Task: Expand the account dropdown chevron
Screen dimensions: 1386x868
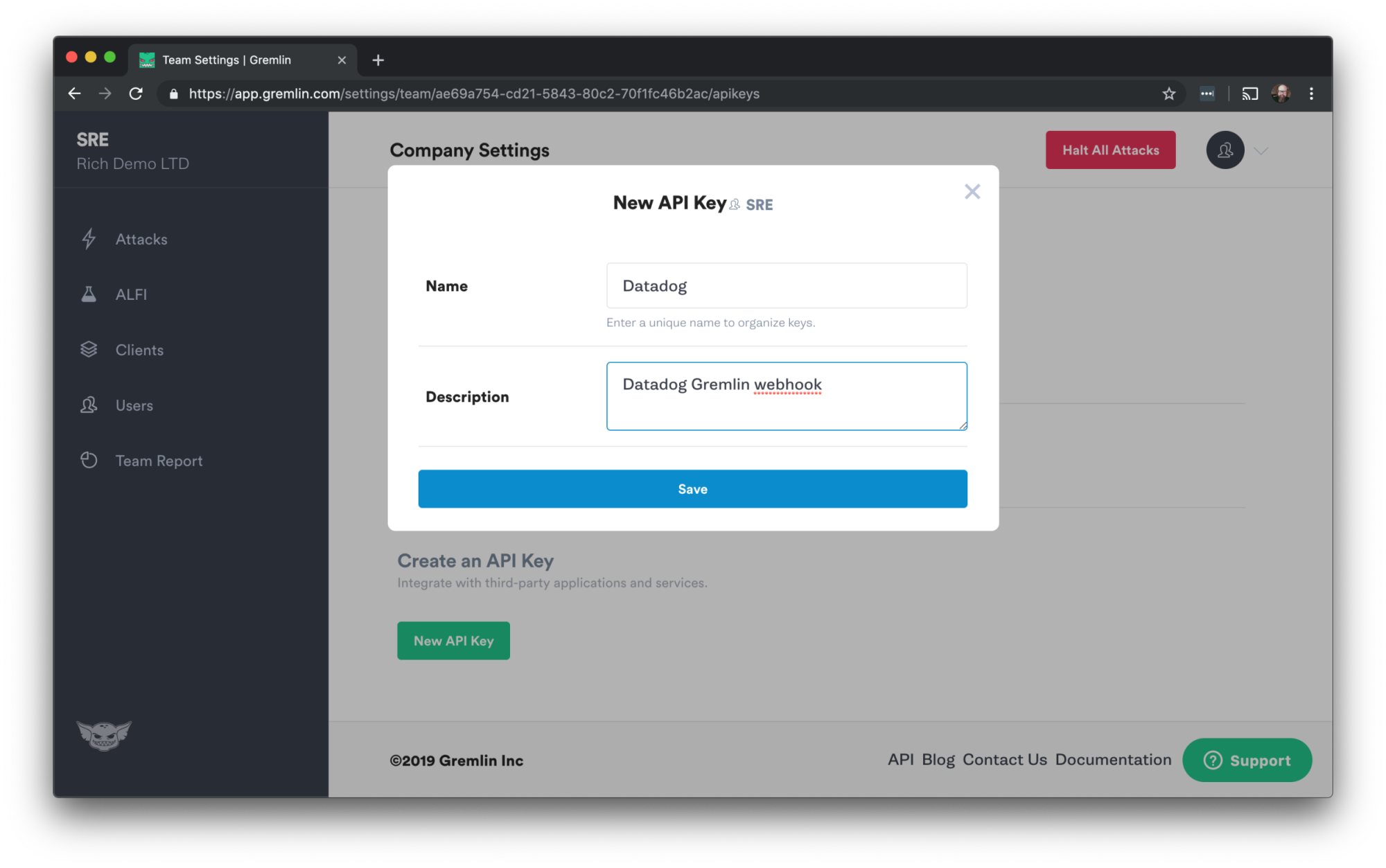Action: click(1261, 150)
